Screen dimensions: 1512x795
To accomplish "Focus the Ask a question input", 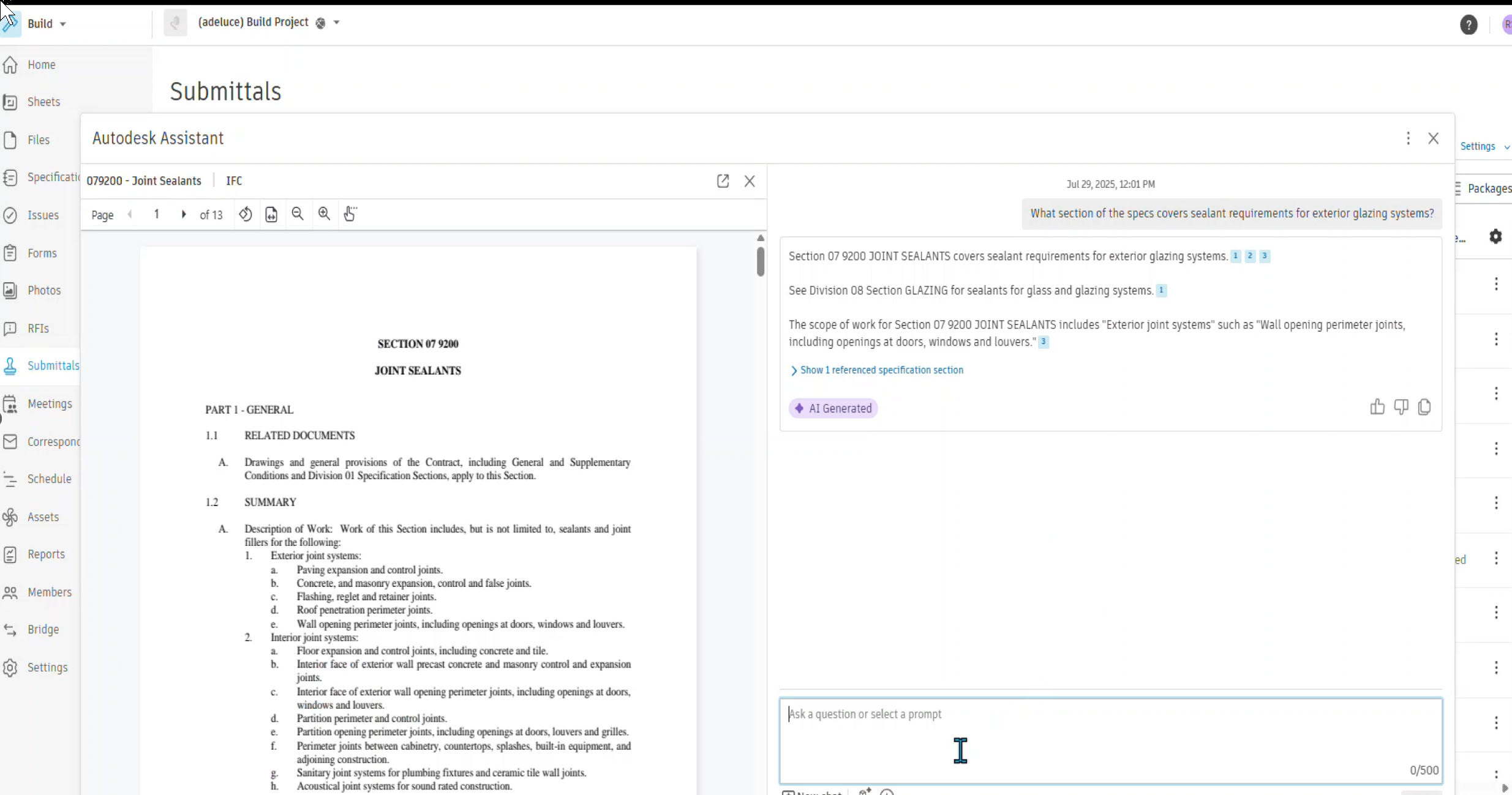I will tap(1110, 741).
